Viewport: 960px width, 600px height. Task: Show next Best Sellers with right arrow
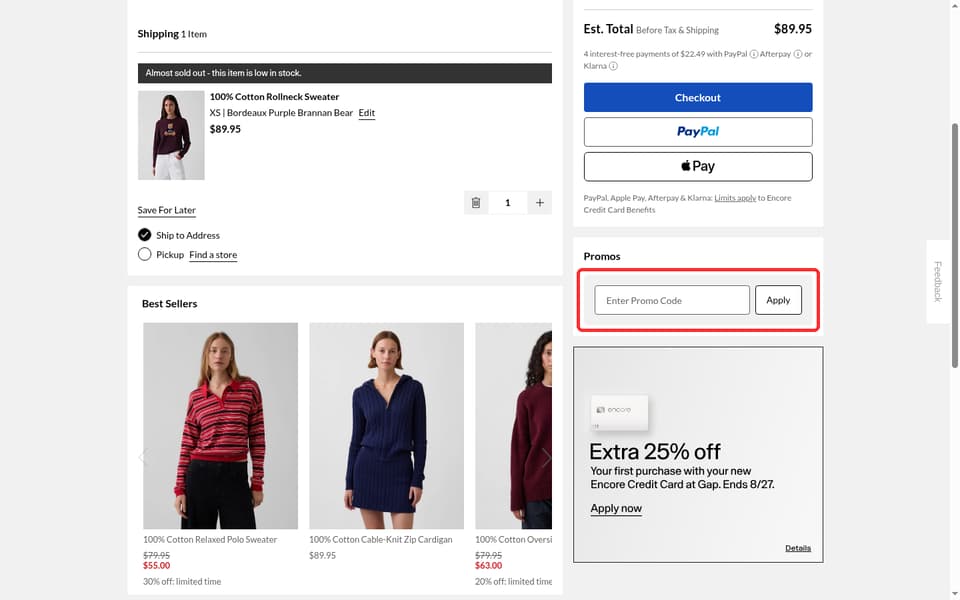click(x=546, y=457)
